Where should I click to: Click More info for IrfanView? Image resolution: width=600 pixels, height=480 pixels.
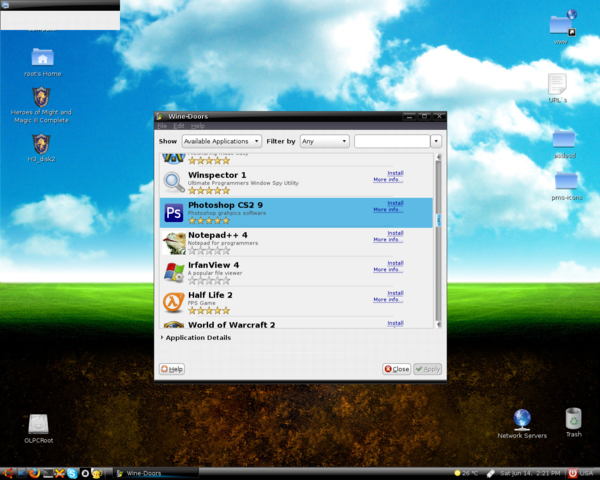[x=388, y=269]
